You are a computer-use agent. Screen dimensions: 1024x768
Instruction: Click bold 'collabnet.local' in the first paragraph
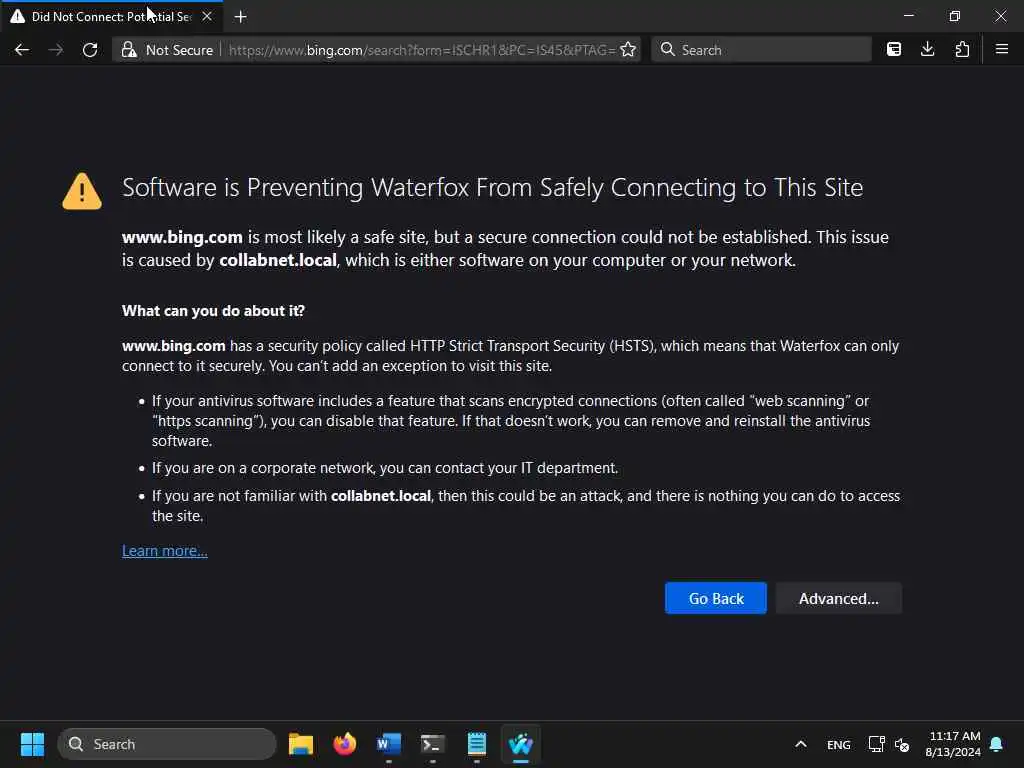[278, 260]
